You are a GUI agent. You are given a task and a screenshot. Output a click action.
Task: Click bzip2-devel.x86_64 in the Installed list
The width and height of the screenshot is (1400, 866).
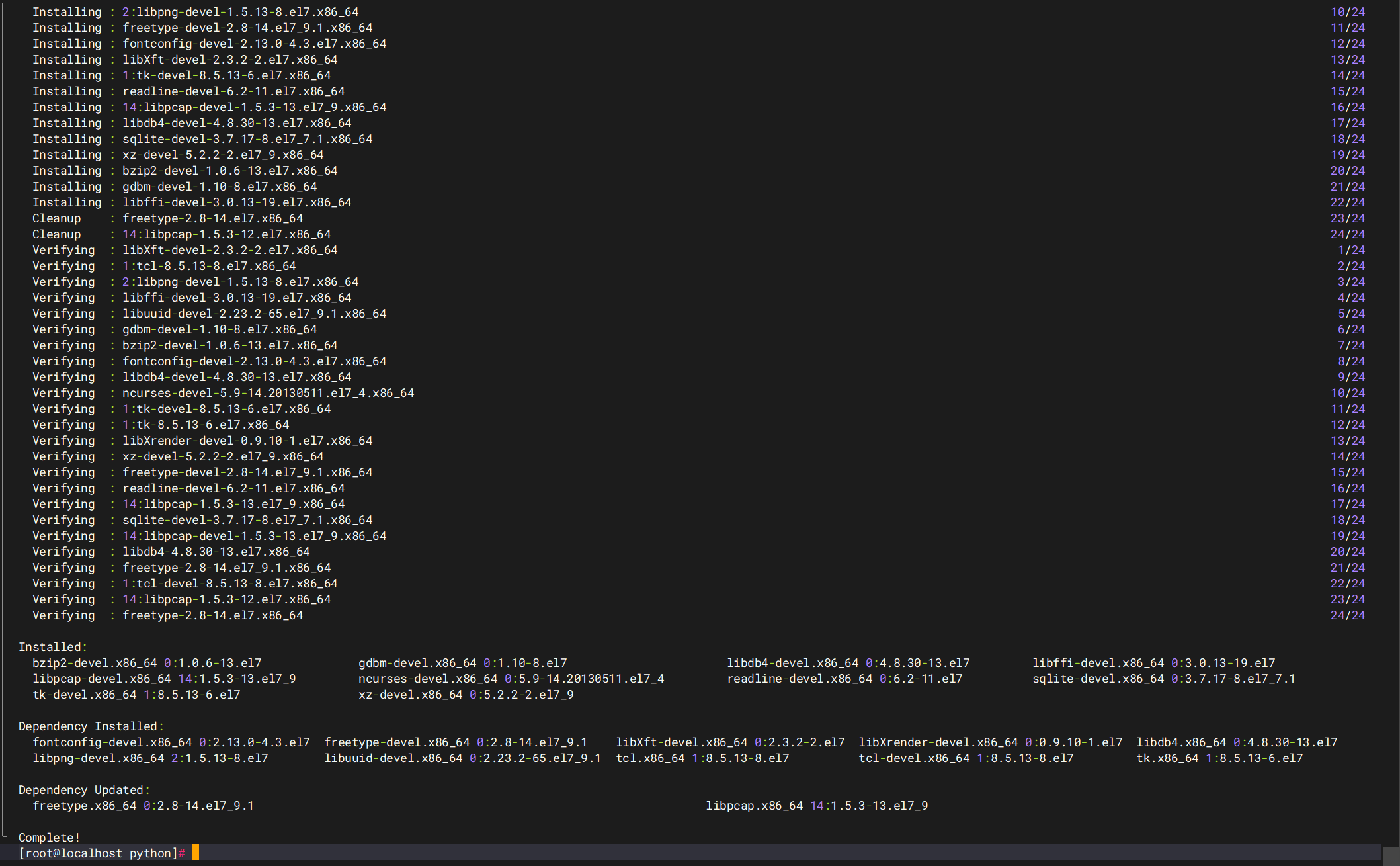point(95,663)
